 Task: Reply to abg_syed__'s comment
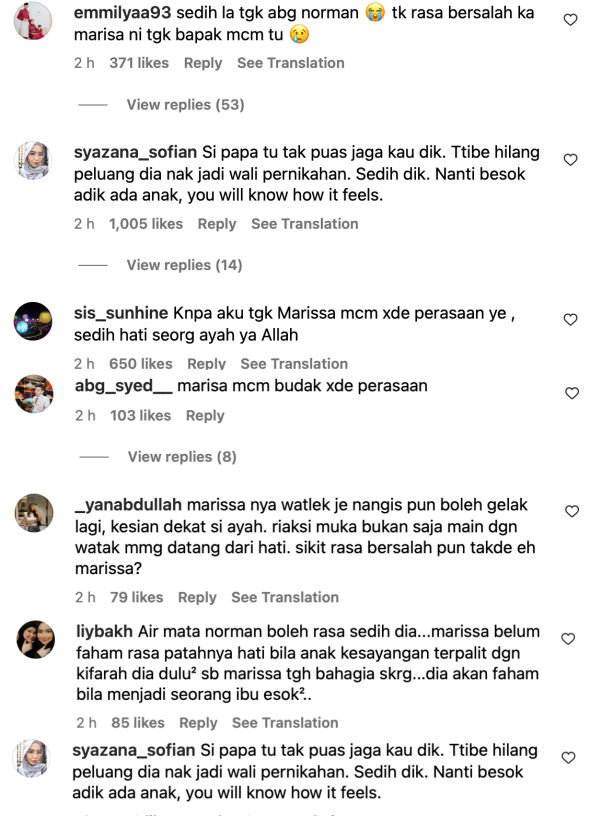pyautogui.click(x=205, y=415)
